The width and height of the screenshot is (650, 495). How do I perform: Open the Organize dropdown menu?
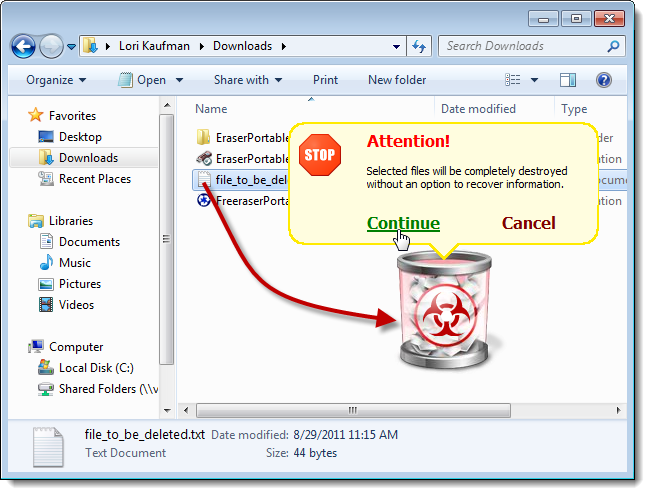[x=56, y=80]
